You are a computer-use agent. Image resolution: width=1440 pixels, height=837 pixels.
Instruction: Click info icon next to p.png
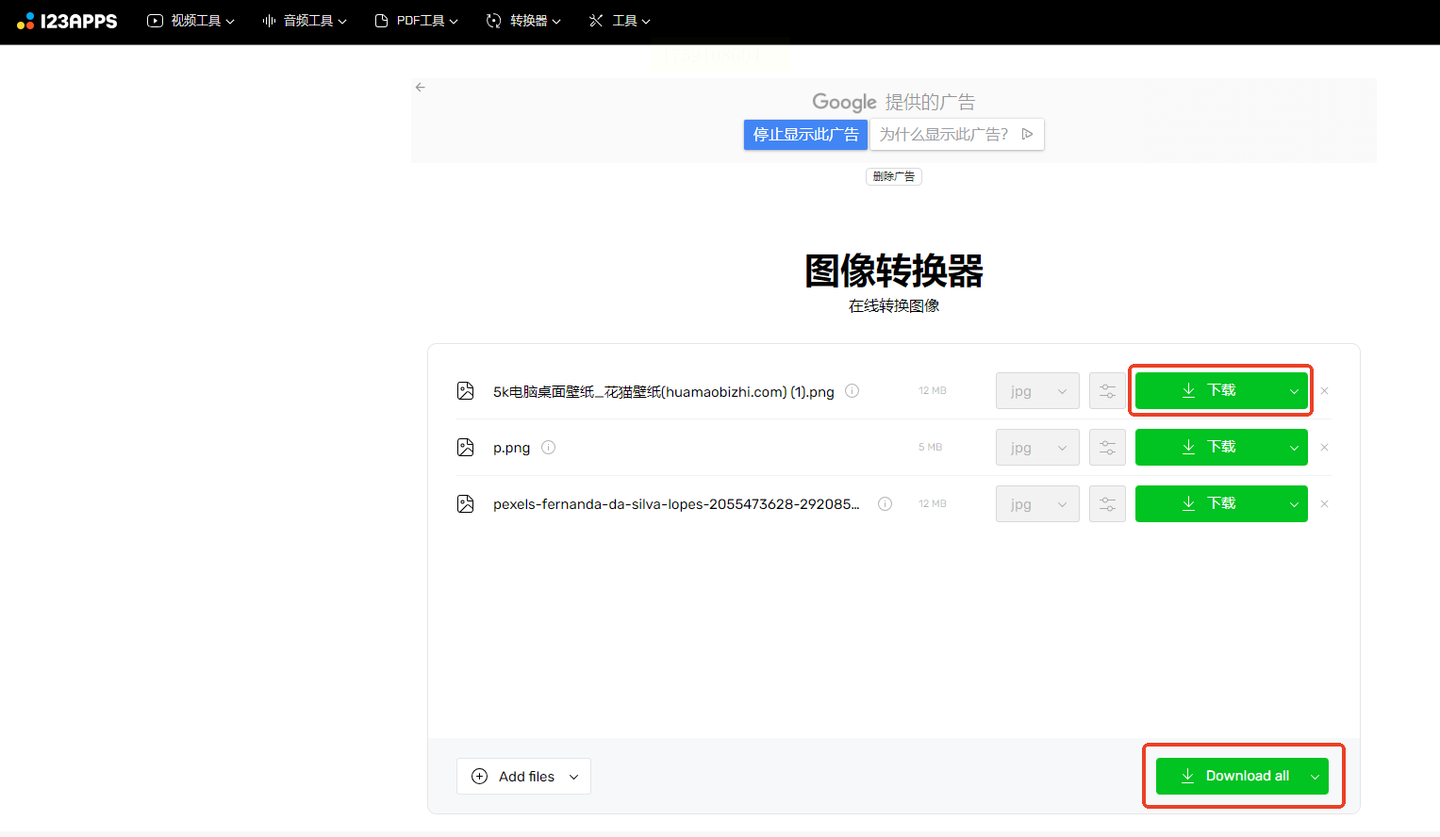(548, 447)
